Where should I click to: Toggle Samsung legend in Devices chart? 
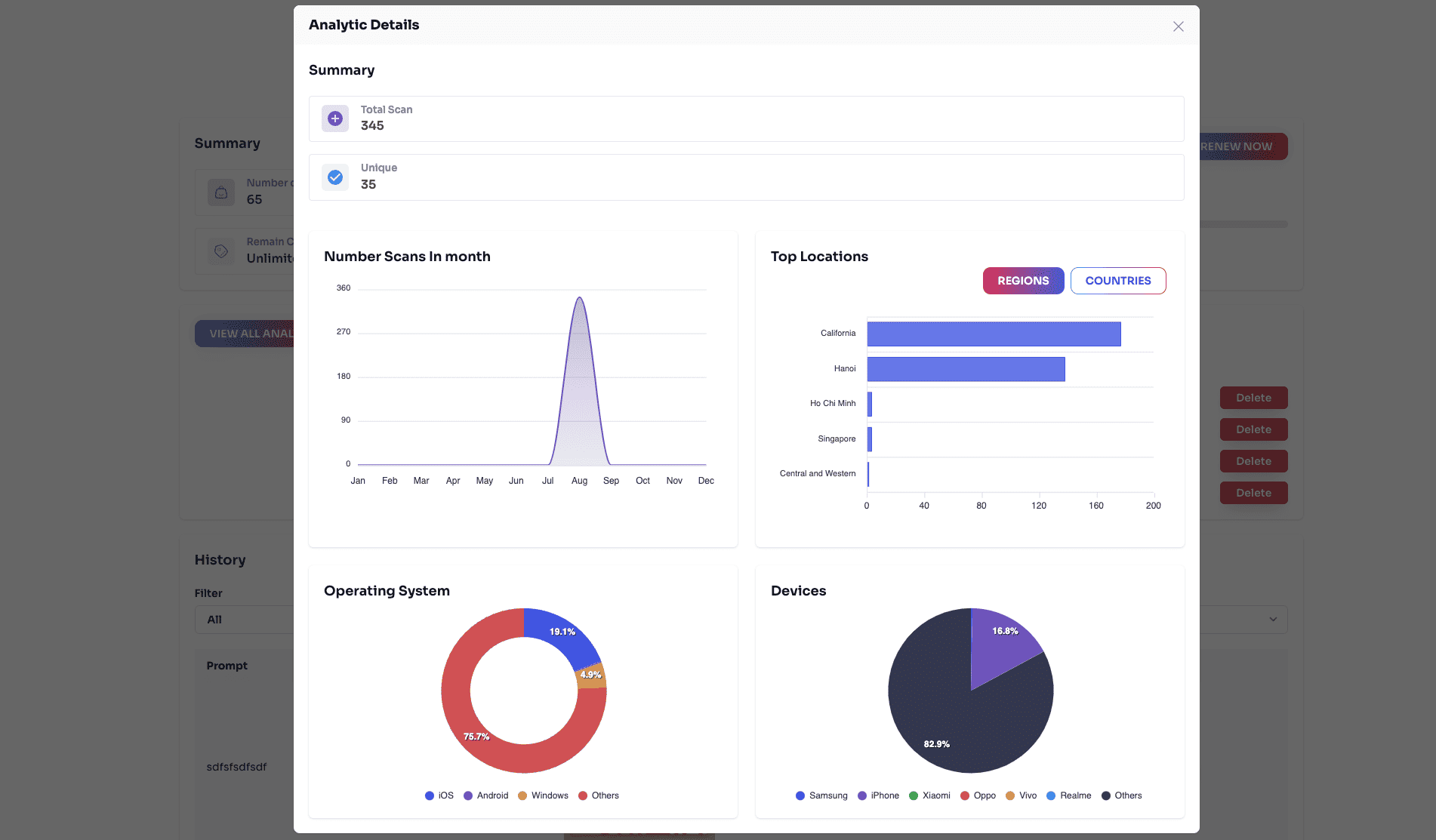(821, 795)
